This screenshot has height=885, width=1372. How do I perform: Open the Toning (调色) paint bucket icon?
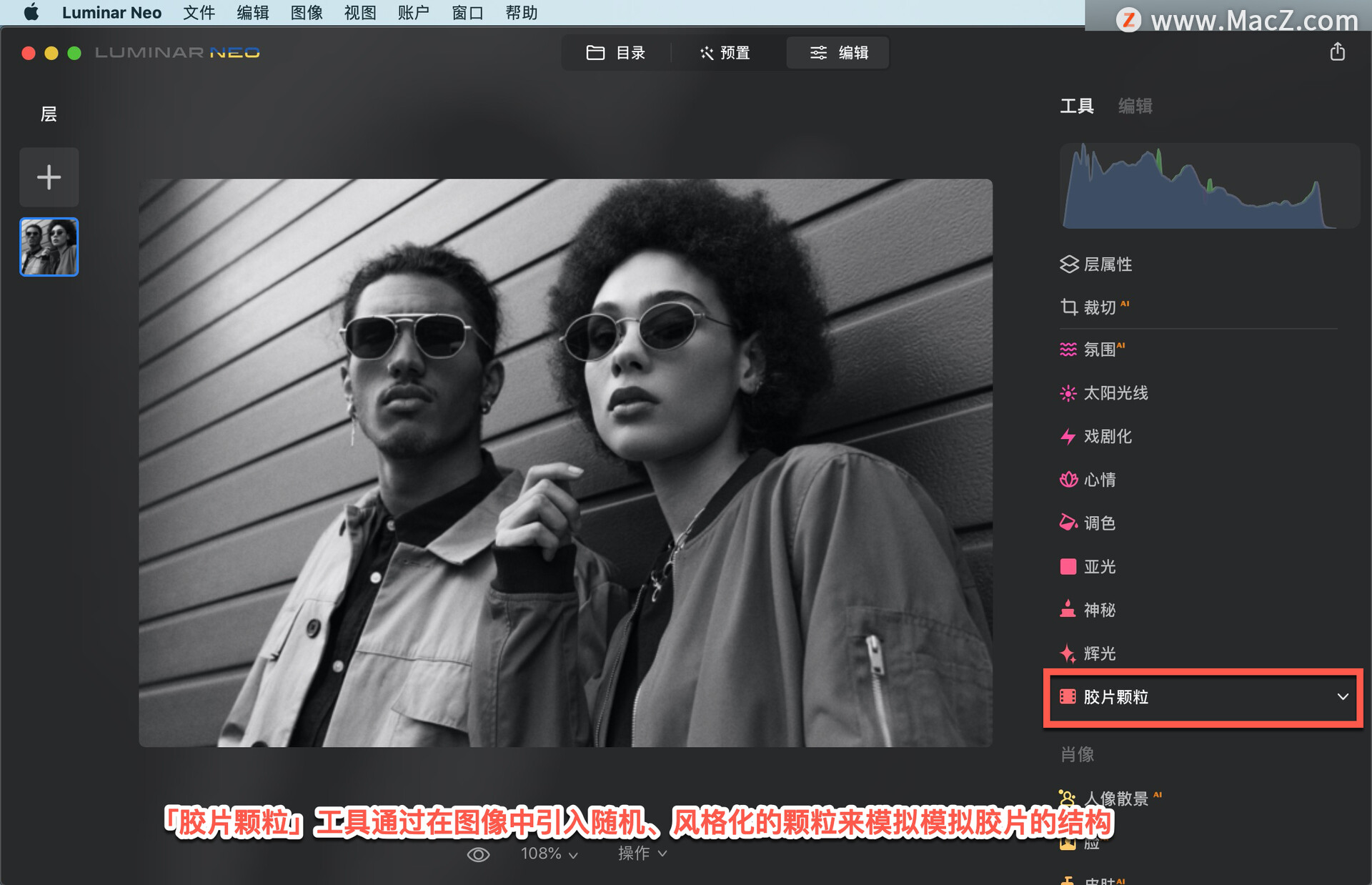1068,523
